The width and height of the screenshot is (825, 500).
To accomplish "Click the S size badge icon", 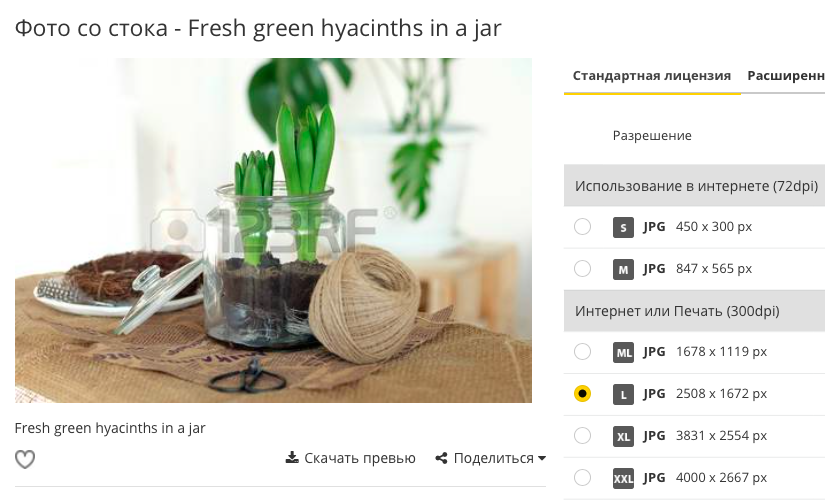I will (x=623, y=227).
